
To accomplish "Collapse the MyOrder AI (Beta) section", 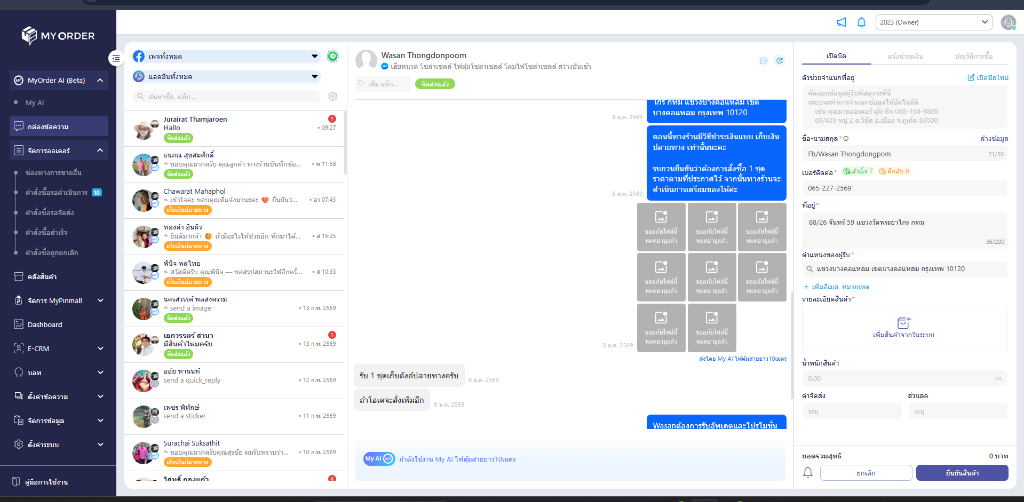I will 100,80.
